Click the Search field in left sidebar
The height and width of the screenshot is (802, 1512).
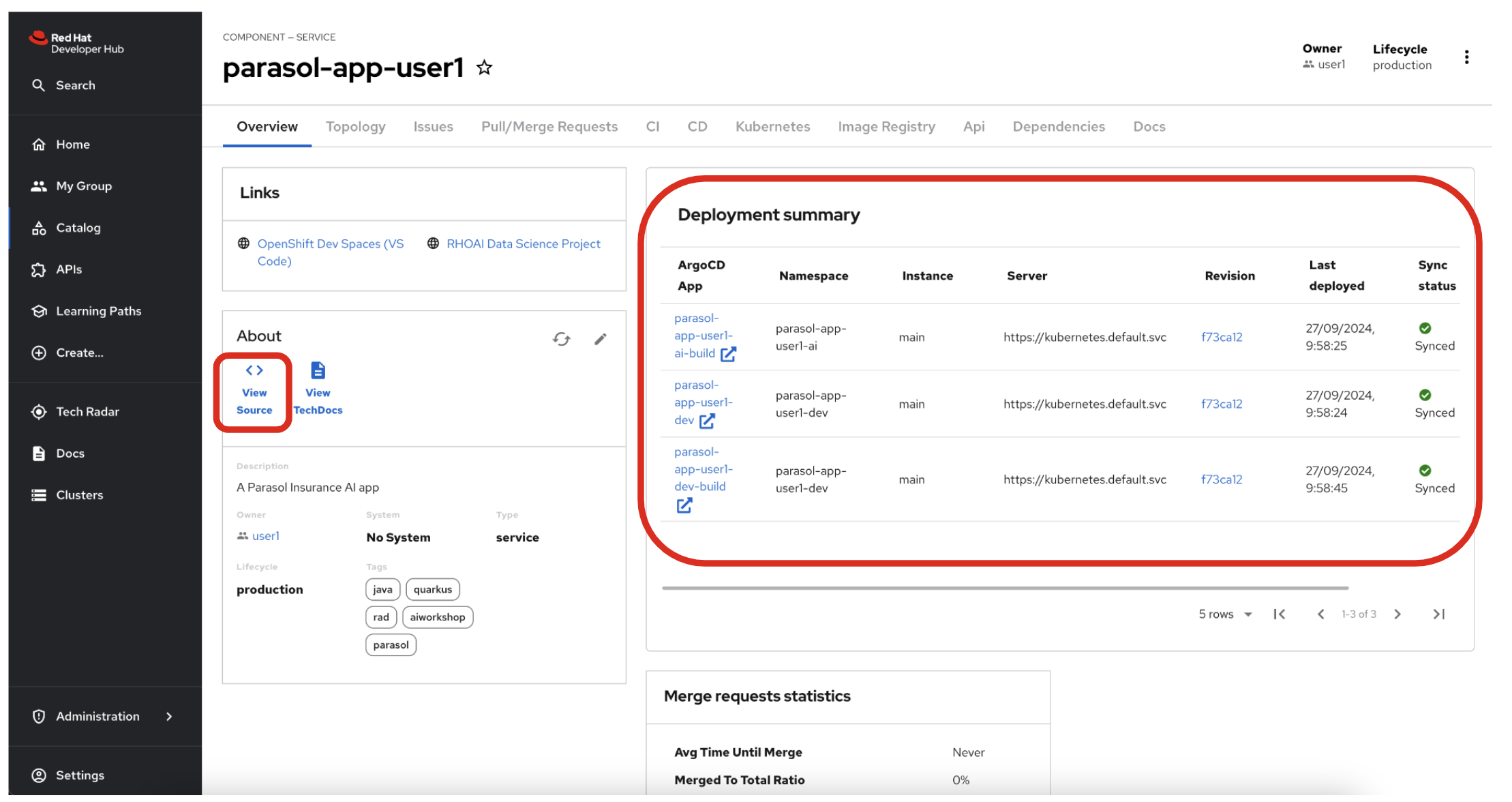pyautogui.click(x=104, y=85)
